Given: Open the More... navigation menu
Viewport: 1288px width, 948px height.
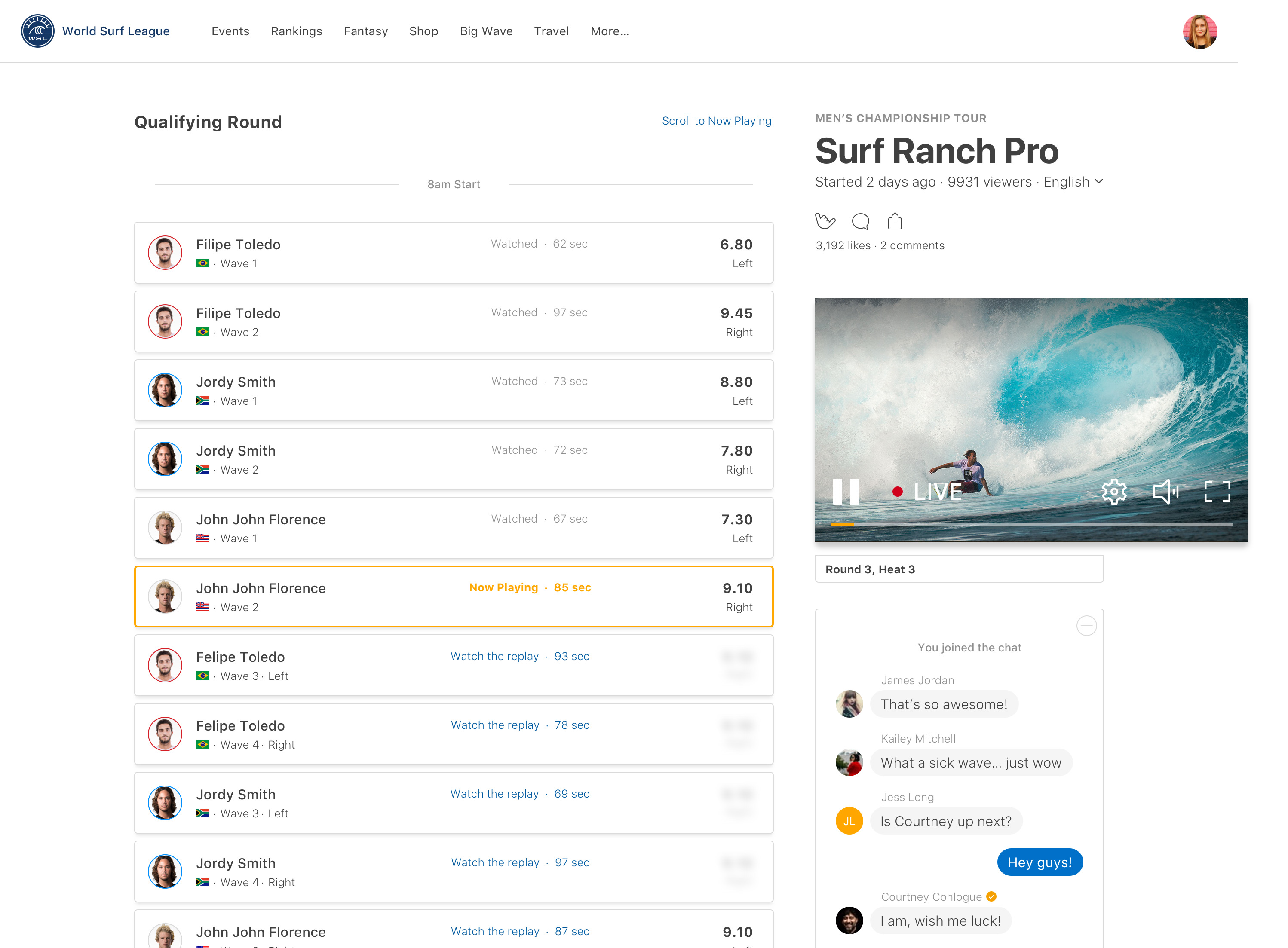Looking at the screenshot, I should pos(610,31).
